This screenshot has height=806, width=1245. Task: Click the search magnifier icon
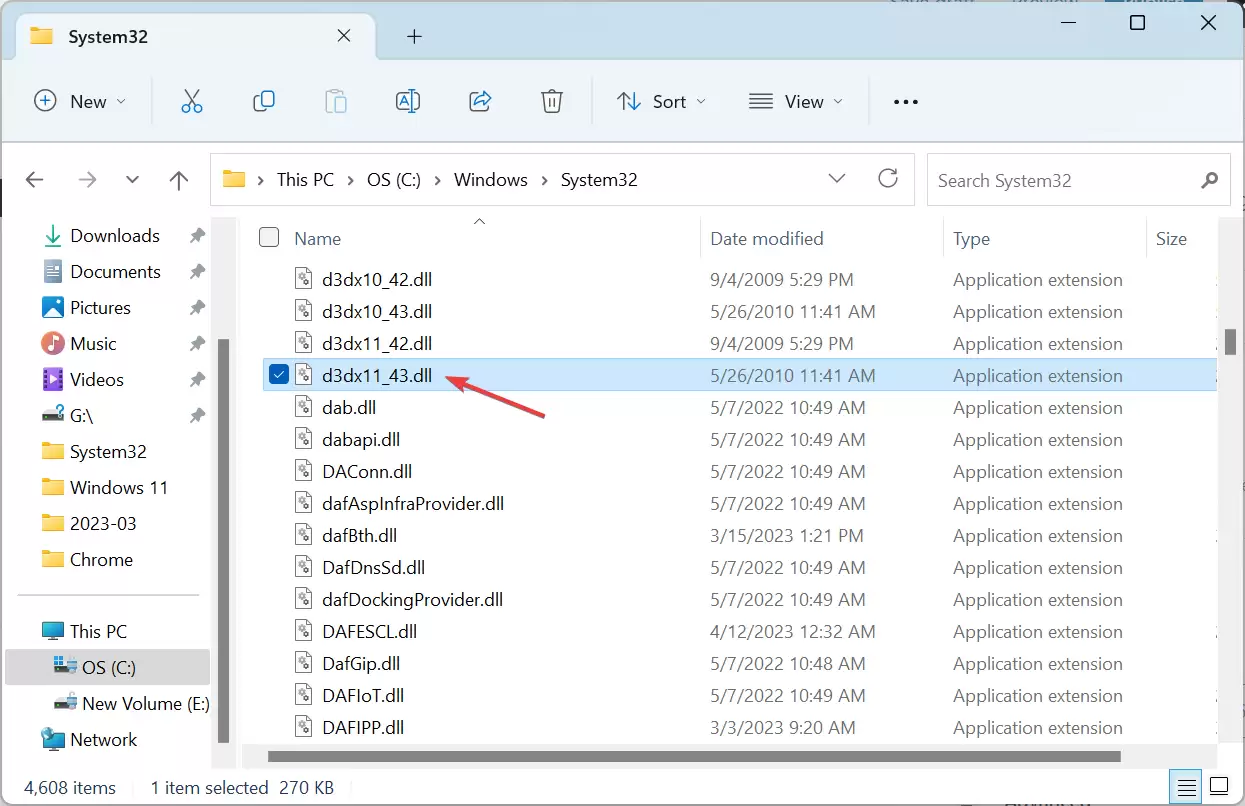pos(1210,180)
